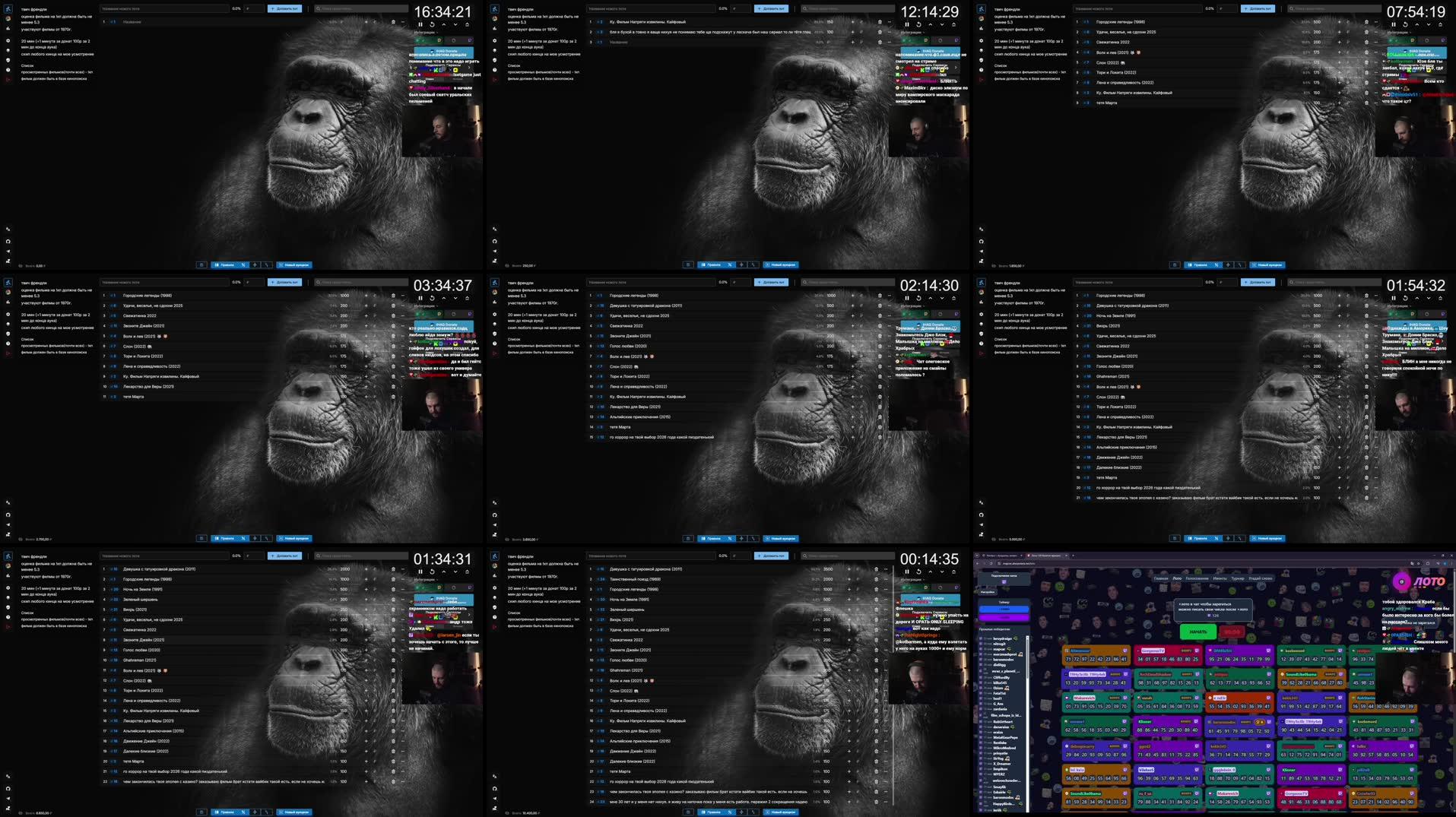Open the search field in the 16:34:21 tile
The height and width of the screenshot is (817, 1456).
pos(361,8)
